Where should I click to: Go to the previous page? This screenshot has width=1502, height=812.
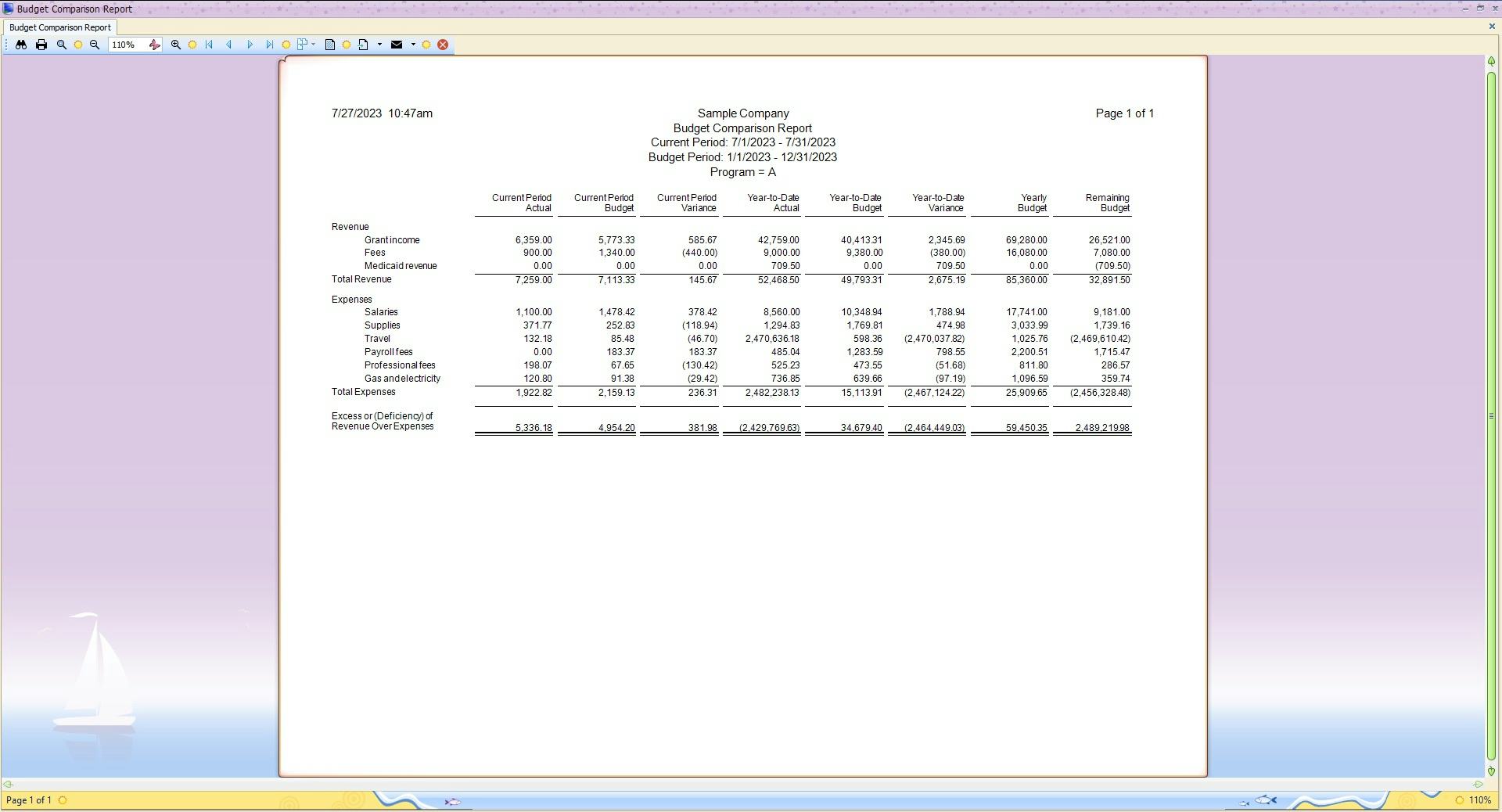point(229,45)
